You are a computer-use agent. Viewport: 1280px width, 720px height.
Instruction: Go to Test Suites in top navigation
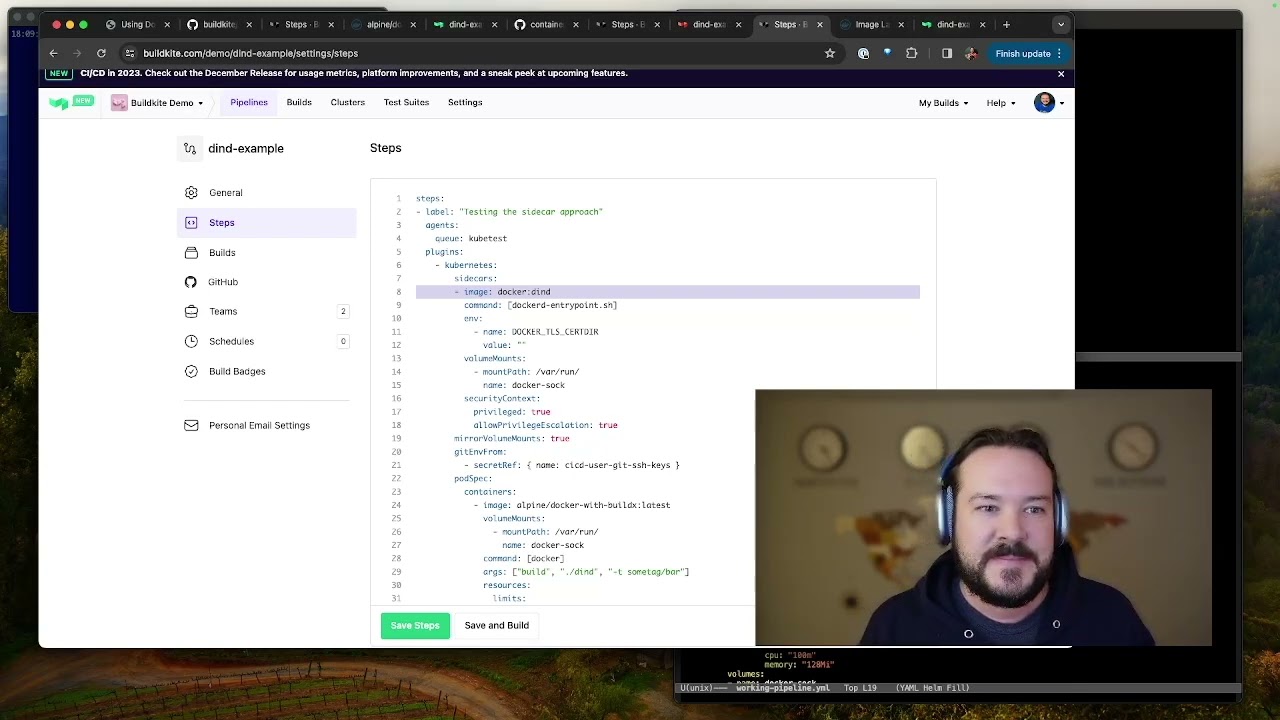coord(406,102)
